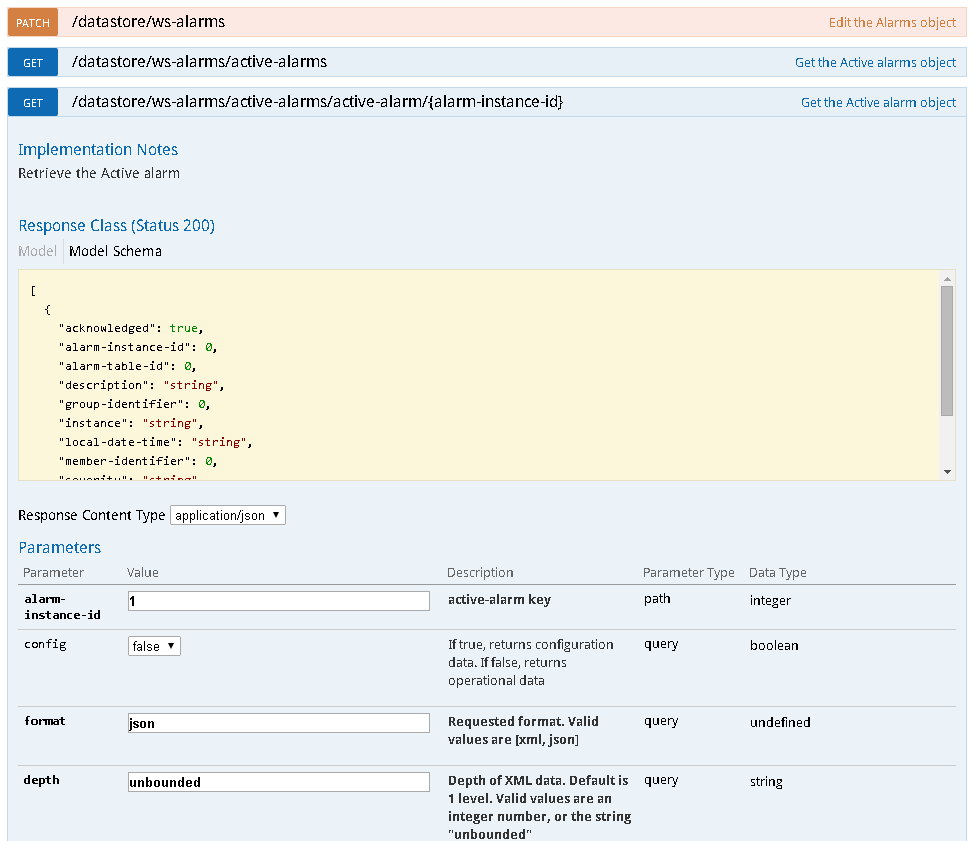The height and width of the screenshot is (841, 974).
Task: Expand the /datastore/ws-alarms/active-alarms endpoint
Action: pos(199,62)
